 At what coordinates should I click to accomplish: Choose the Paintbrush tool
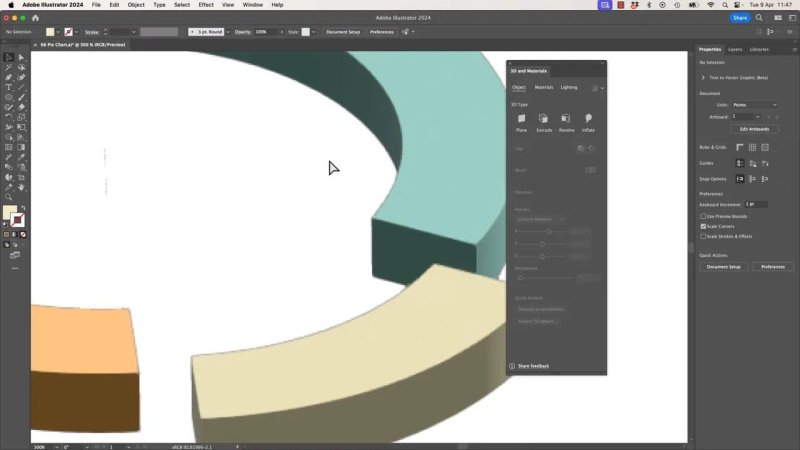[21, 97]
